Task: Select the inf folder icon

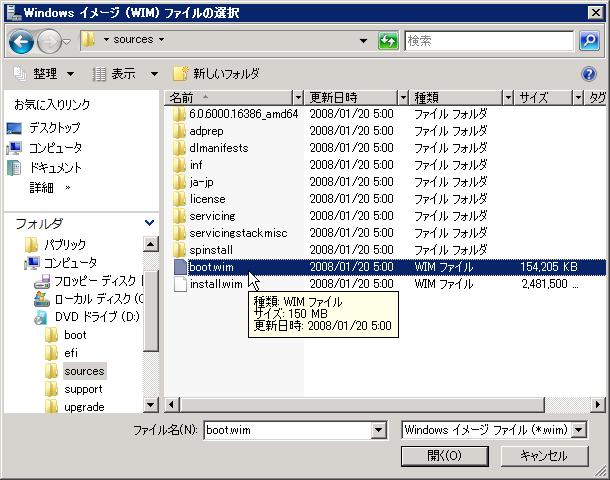Action: 179,165
